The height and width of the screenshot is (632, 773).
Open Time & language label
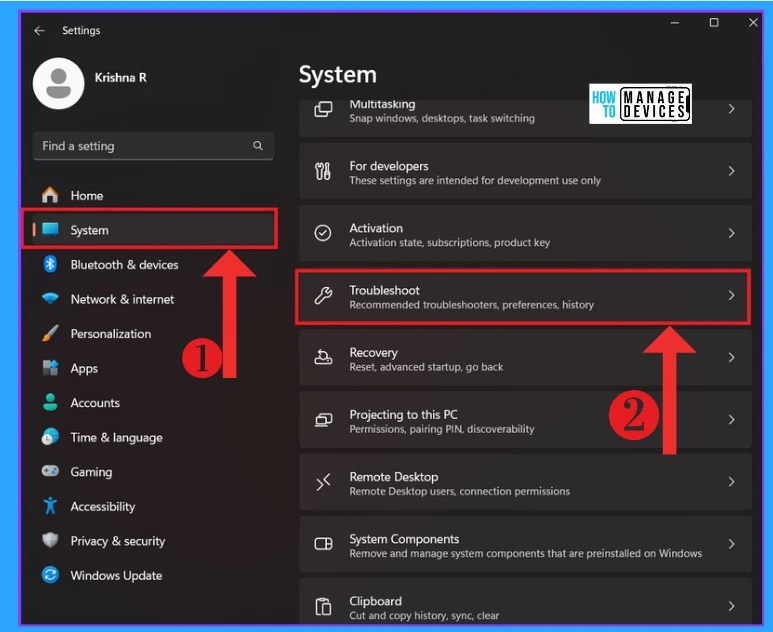pyautogui.click(x=116, y=438)
